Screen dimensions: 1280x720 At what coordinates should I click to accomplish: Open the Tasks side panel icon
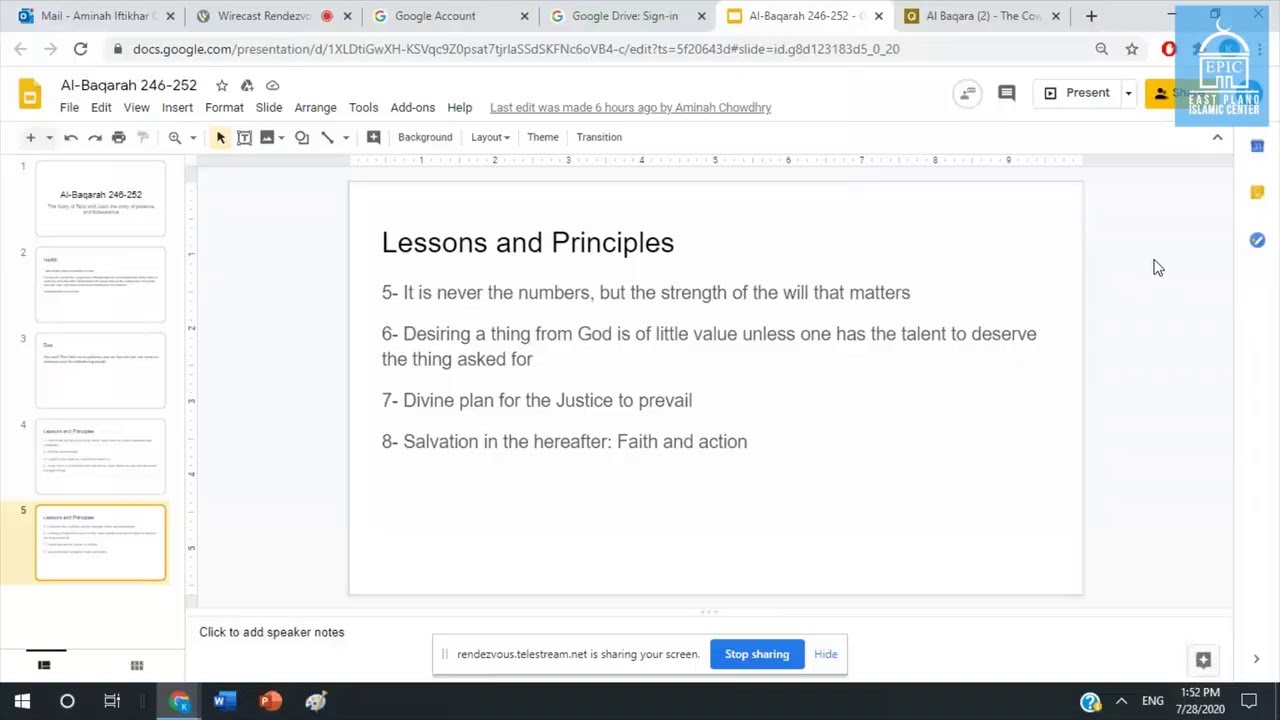(1257, 240)
